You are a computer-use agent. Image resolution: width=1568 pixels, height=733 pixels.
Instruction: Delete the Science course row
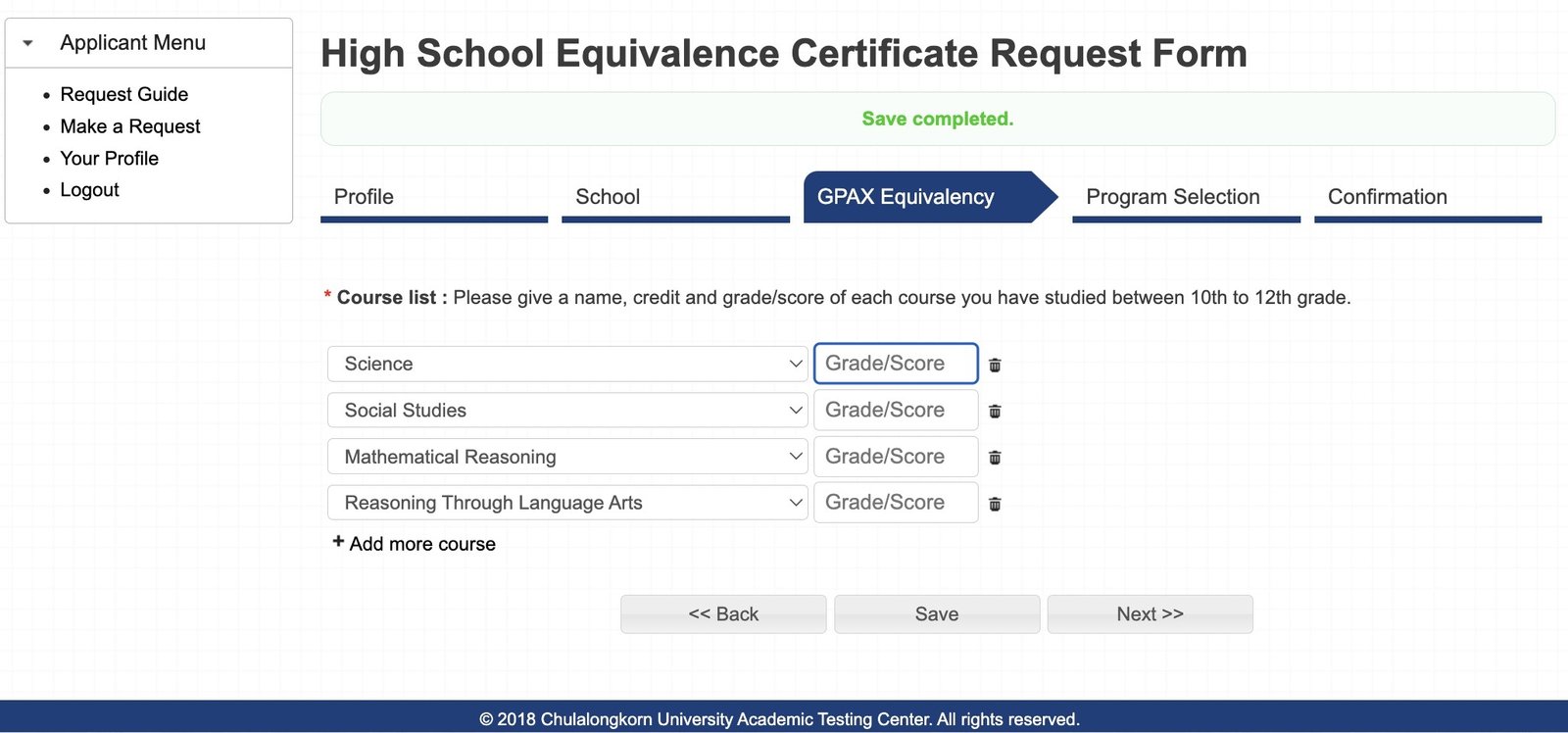coord(995,365)
